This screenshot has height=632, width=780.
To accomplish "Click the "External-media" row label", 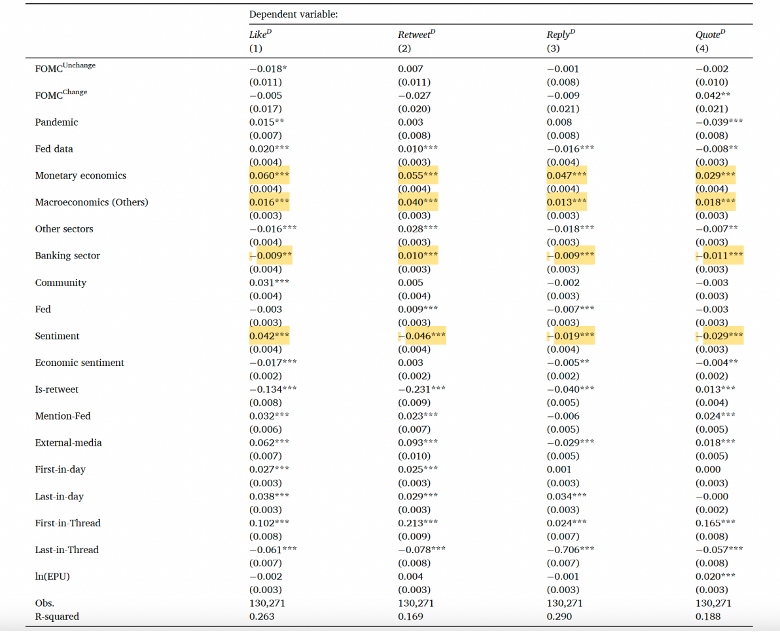I will (x=68, y=442).
